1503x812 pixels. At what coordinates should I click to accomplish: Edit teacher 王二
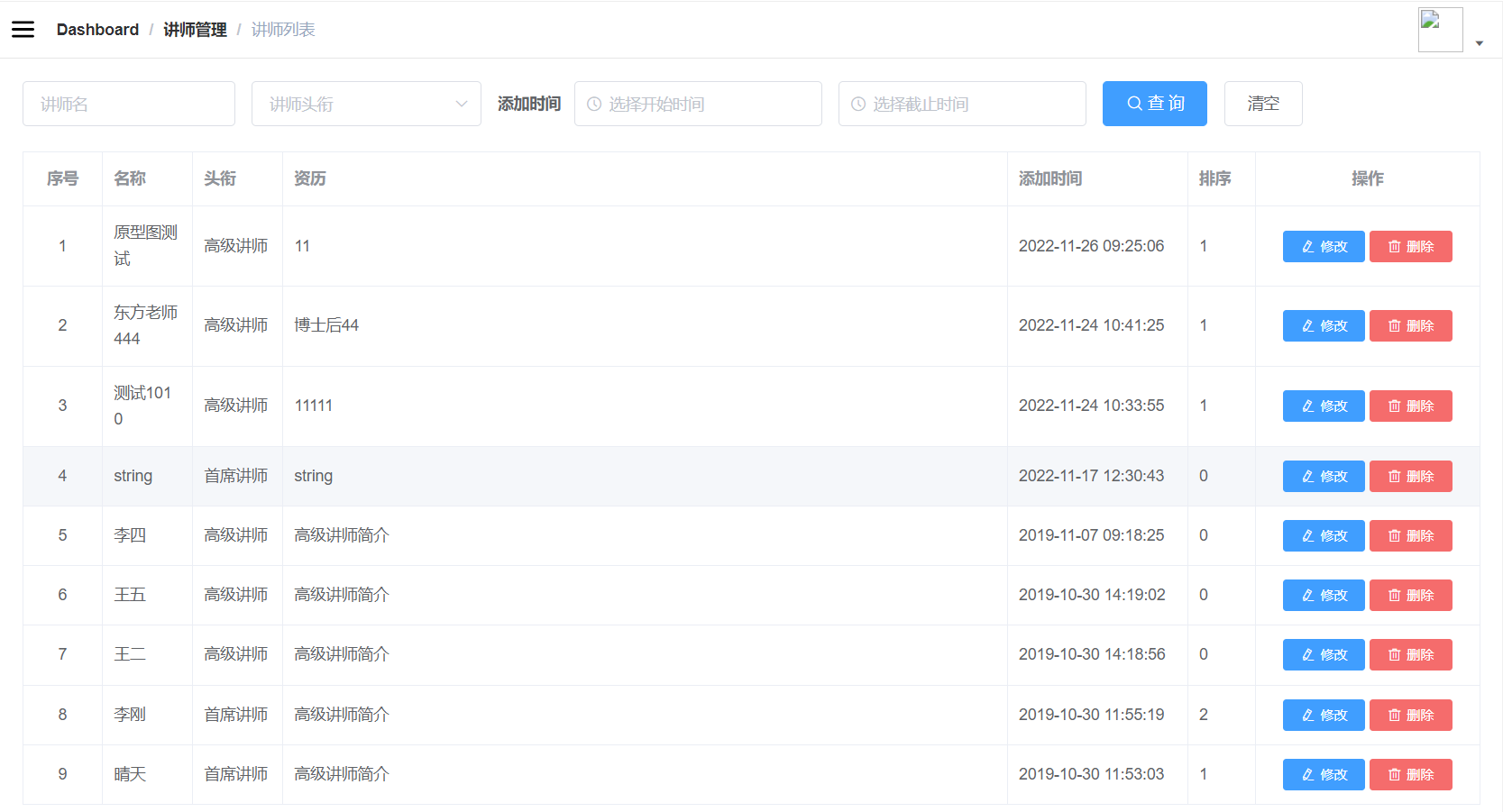tap(1324, 654)
